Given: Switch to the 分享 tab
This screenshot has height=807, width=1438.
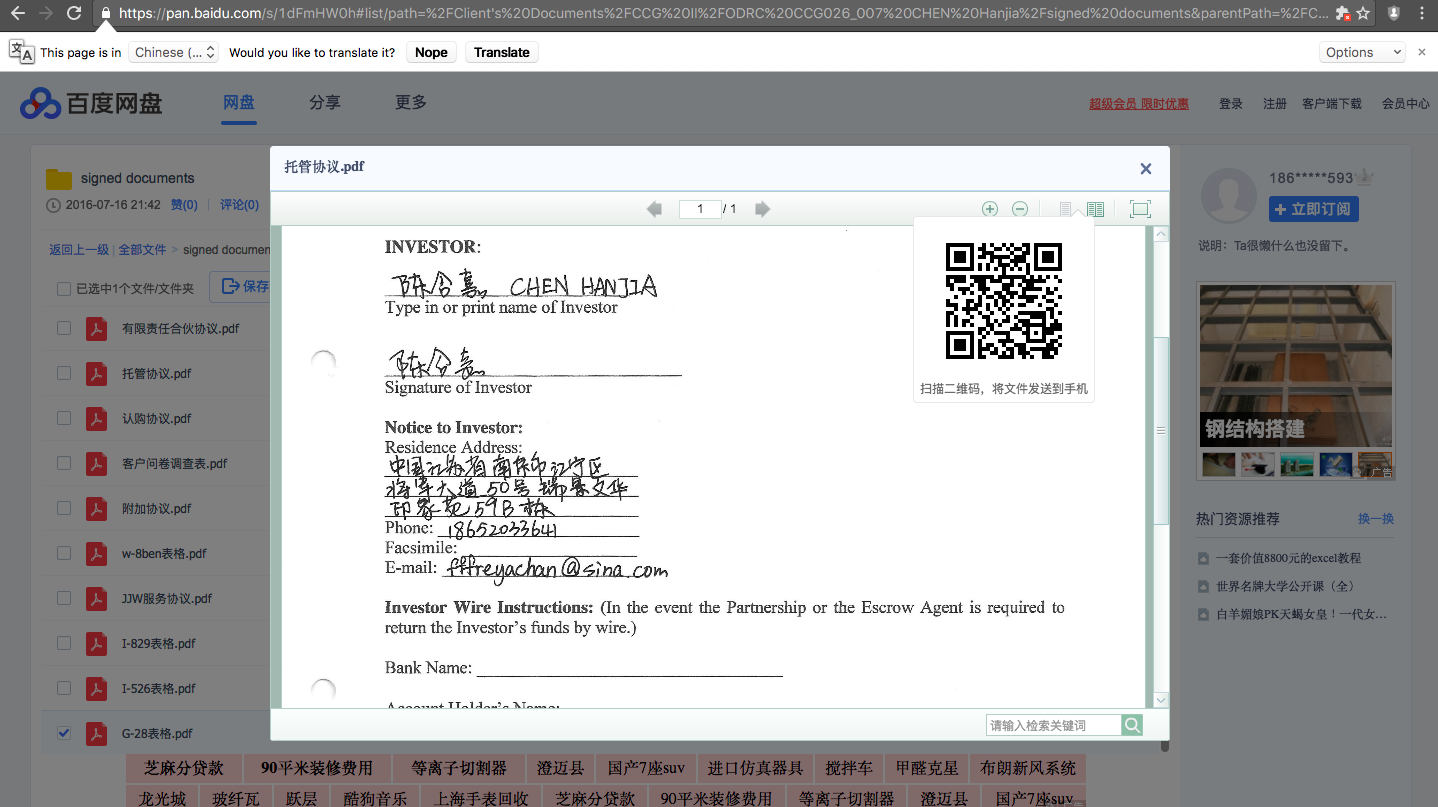Looking at the screenshot, I should click(x=325, y=102).
